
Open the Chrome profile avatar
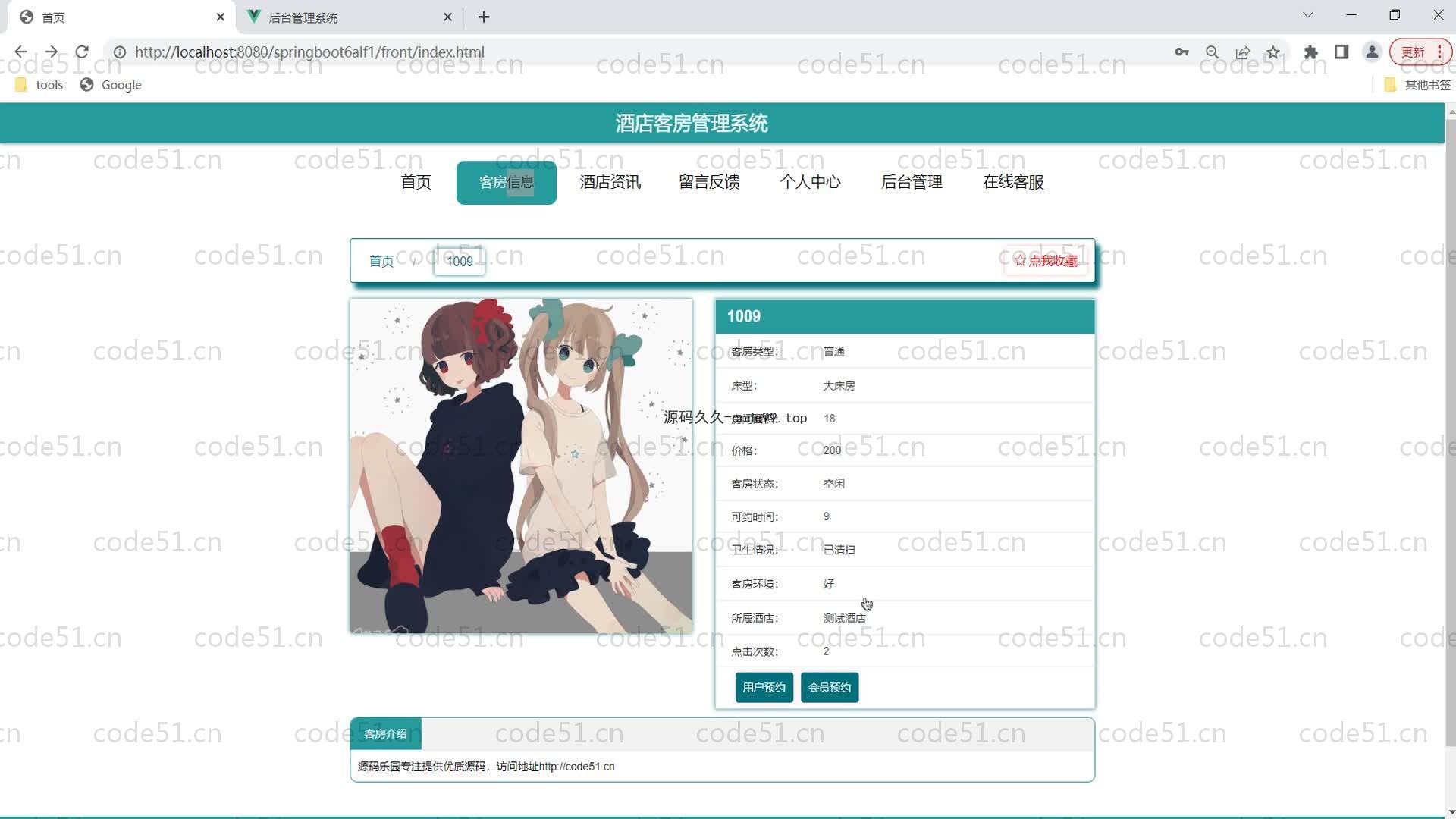1372,52
